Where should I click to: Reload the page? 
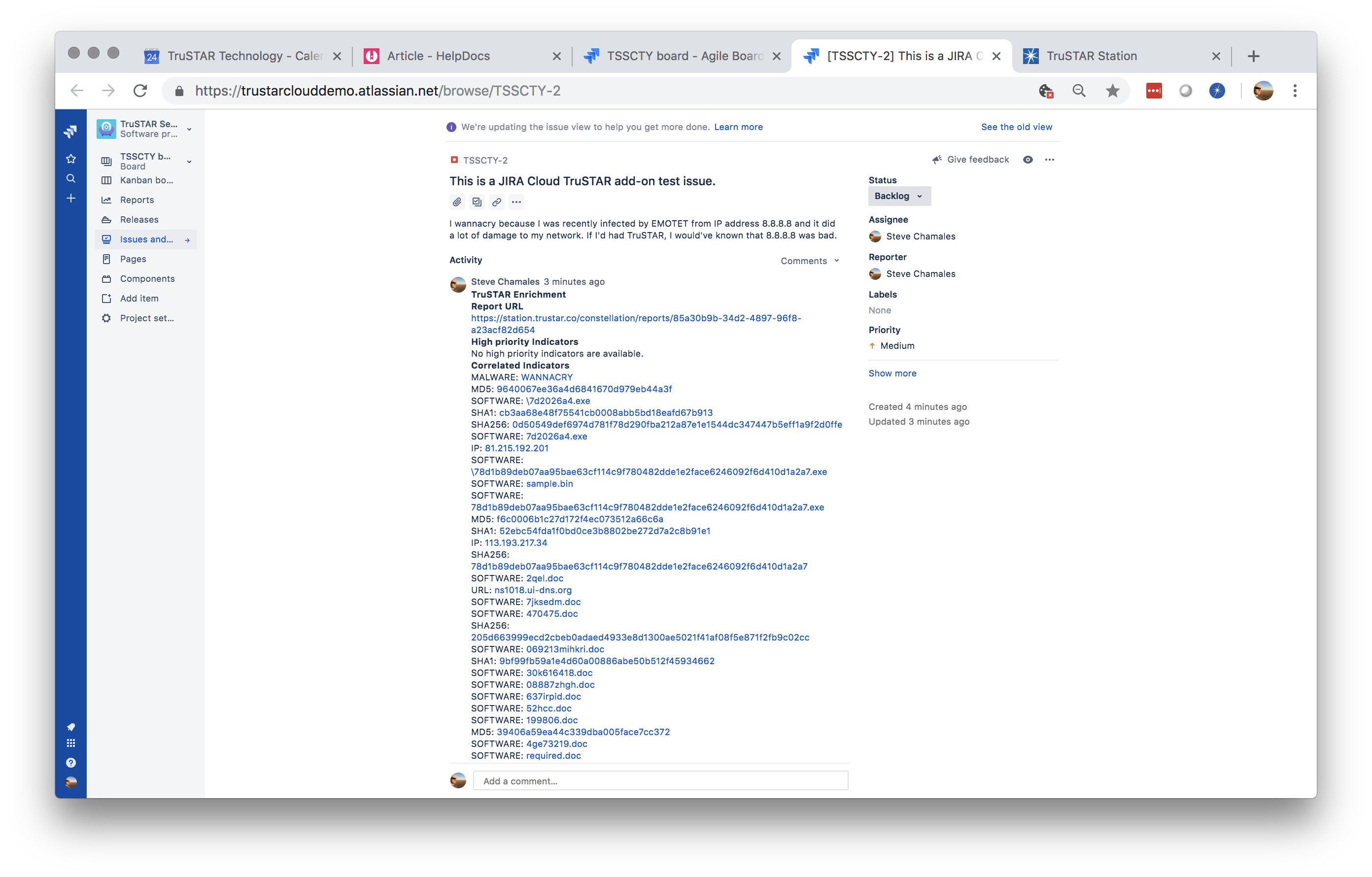(140, 91)
